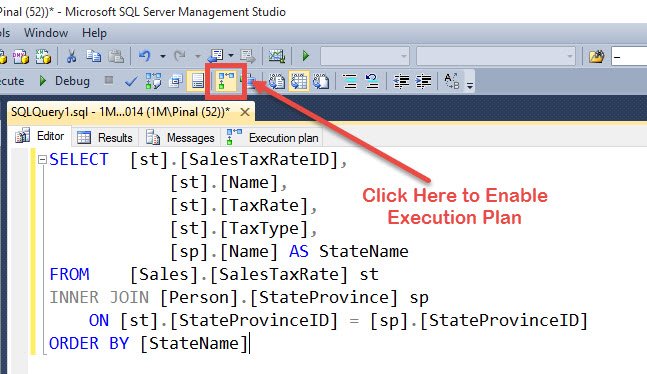Click the [TaxRate] column text
The width and height of the screenshot is (647, 374).
[264, 206]
